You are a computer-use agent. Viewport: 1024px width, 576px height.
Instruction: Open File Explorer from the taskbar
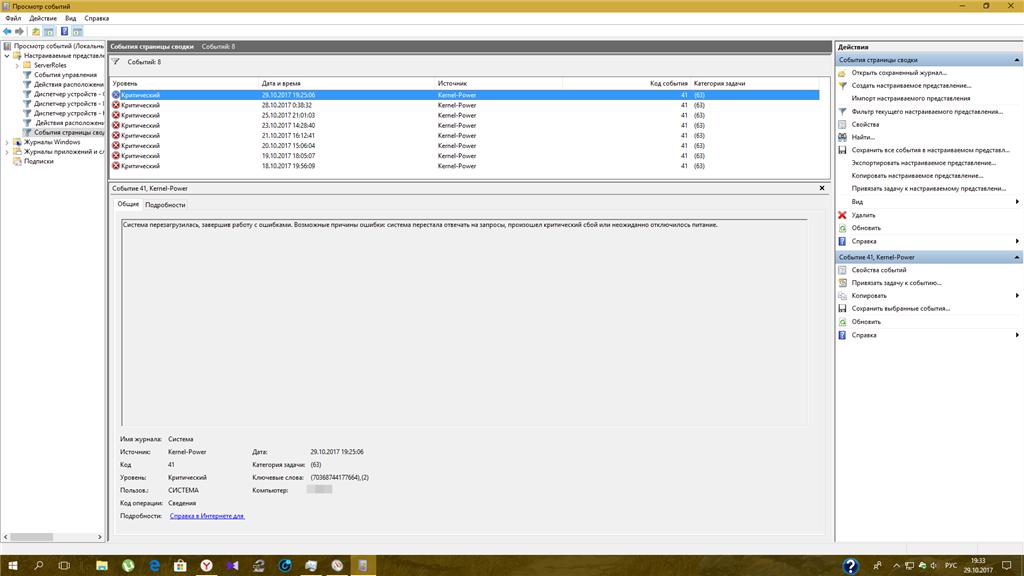[102, 566]
